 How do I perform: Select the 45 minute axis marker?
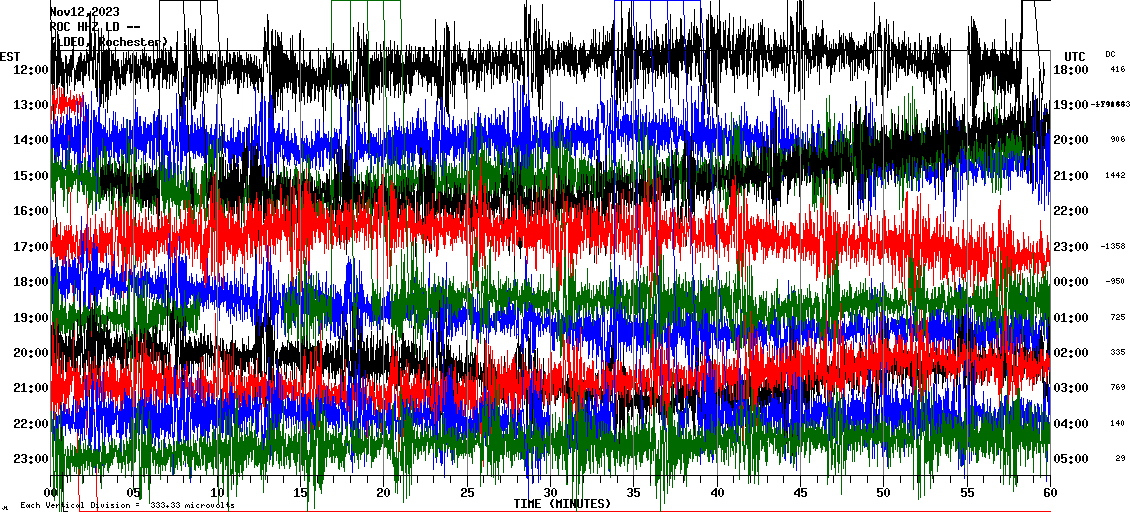pyautogui.click(x=798, y=493)
